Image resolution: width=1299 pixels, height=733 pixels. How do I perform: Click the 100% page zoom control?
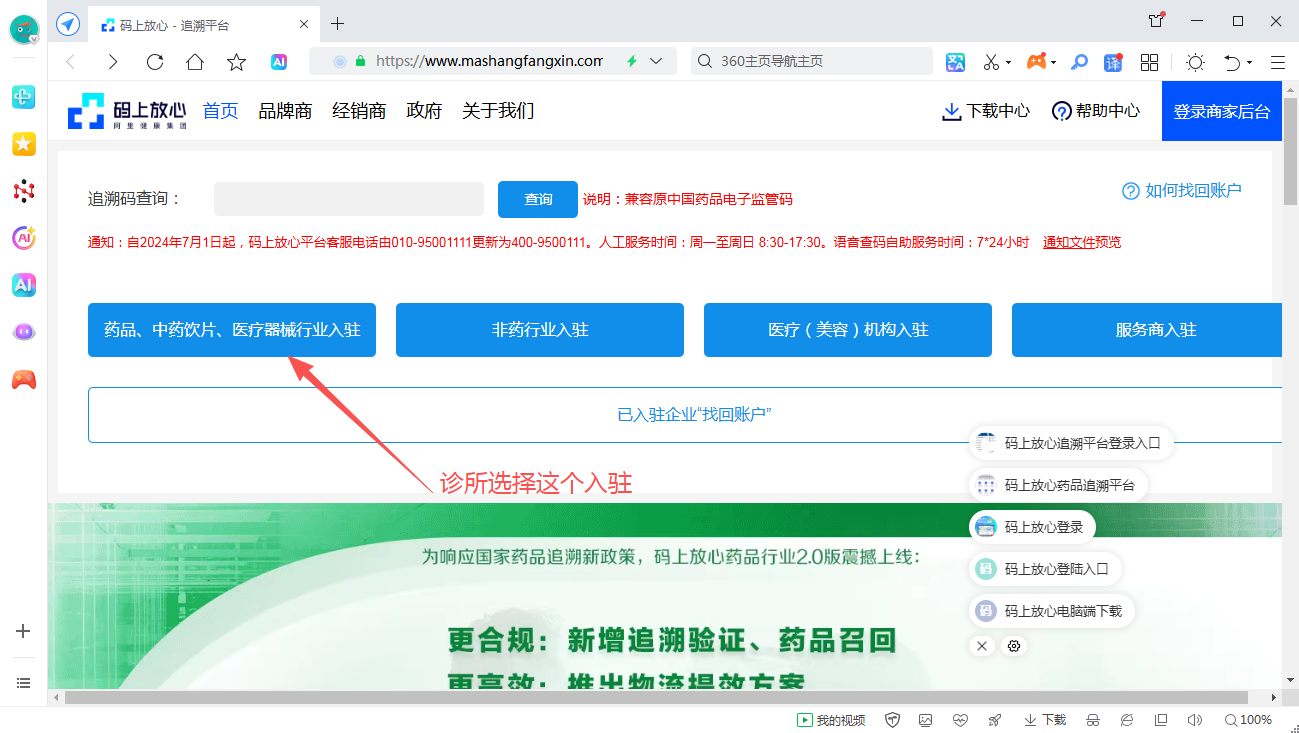click(x=1248, y=720)
